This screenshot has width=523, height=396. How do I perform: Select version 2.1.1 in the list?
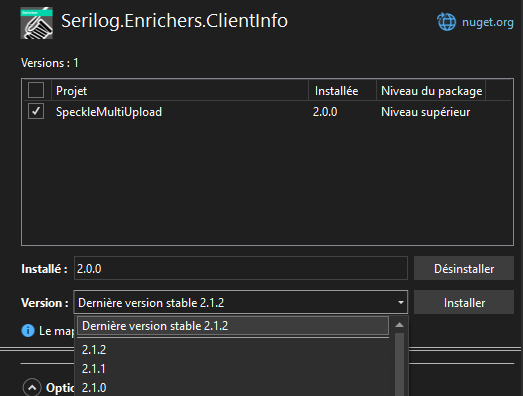click(232, 369)
